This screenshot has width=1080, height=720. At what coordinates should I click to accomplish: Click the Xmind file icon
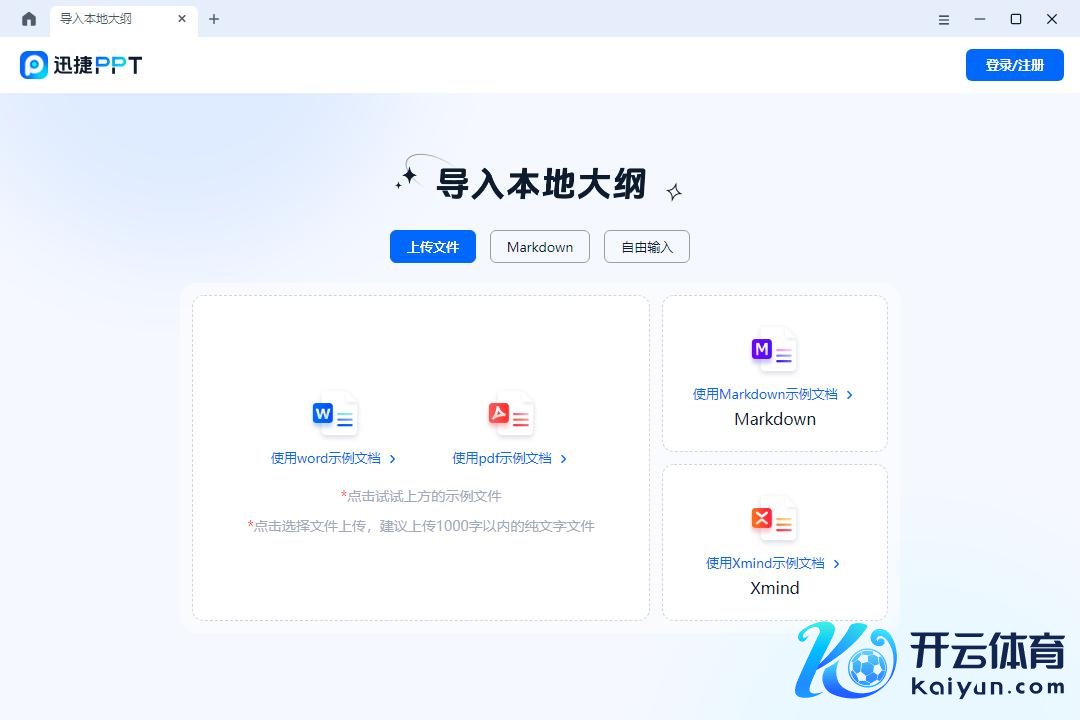point(774,519)
